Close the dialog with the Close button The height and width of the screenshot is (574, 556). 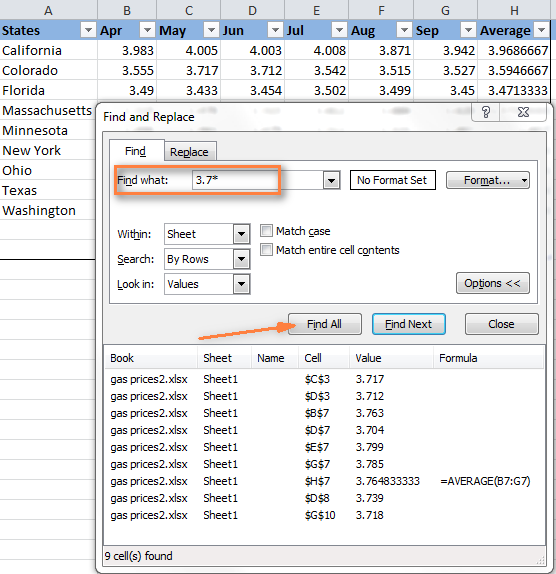pos(501,324)
